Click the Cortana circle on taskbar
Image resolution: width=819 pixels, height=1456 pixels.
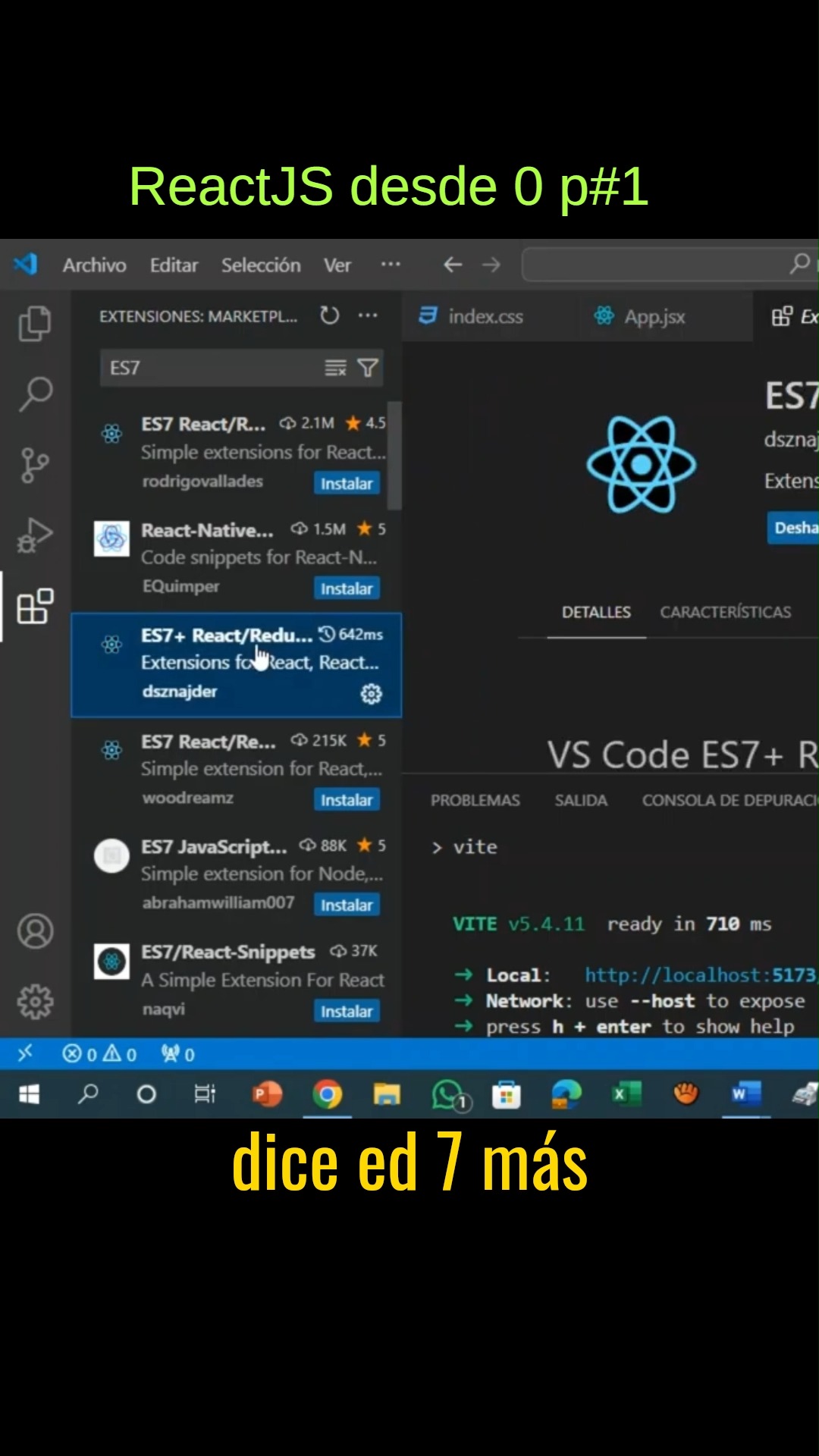(146, 1094)
